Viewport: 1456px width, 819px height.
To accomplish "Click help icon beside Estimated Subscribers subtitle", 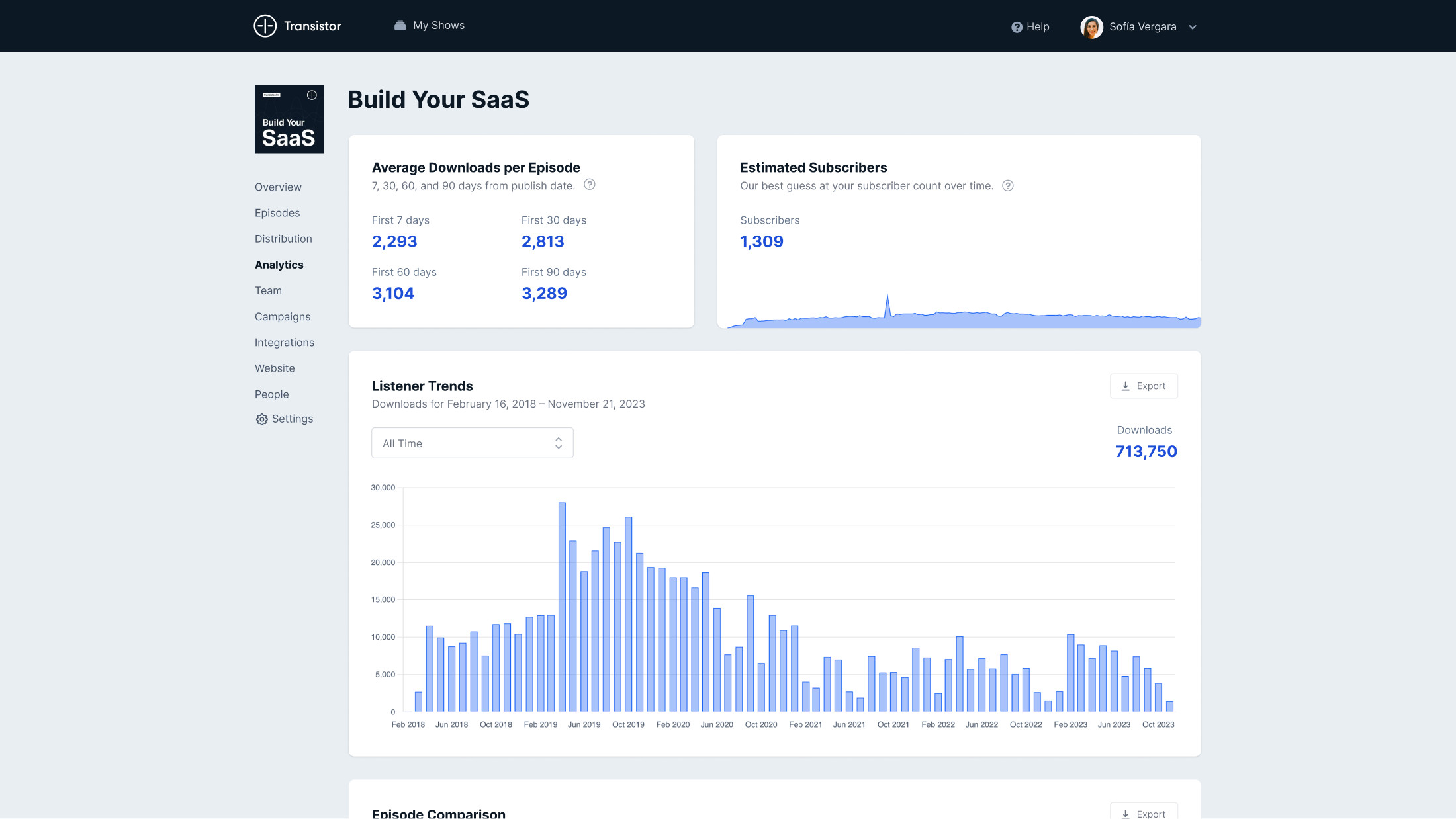I will pos(1007,185).
